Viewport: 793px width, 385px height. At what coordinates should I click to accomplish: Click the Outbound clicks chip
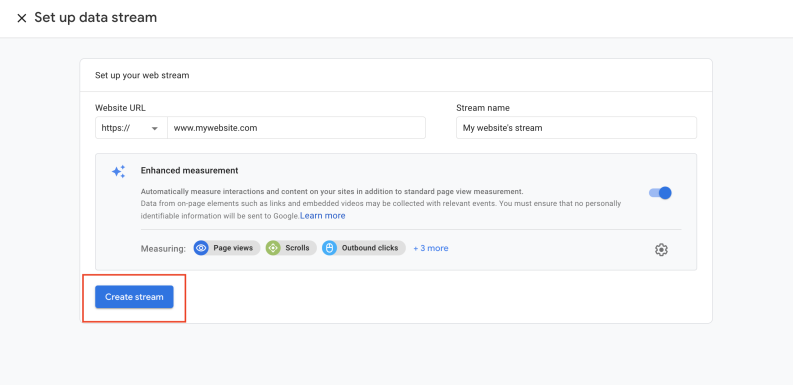click(364, 248)
